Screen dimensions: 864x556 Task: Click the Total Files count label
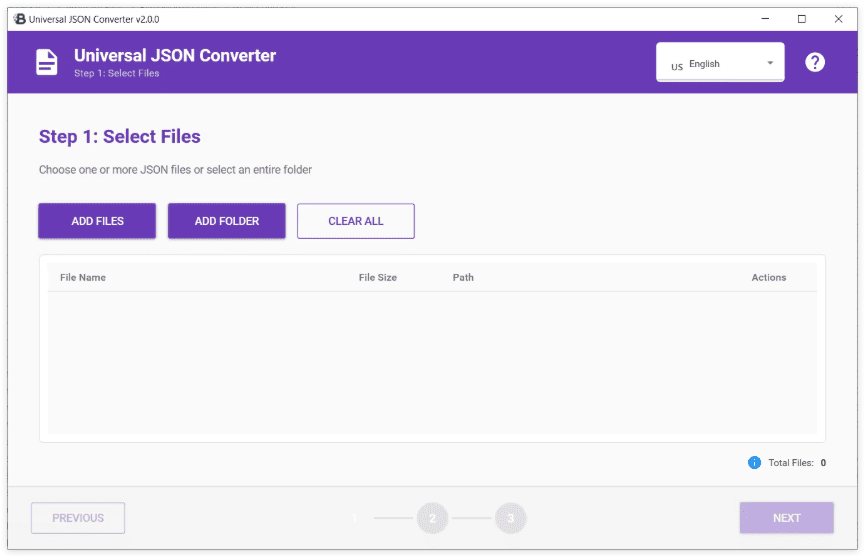click(x=797, y=462)
